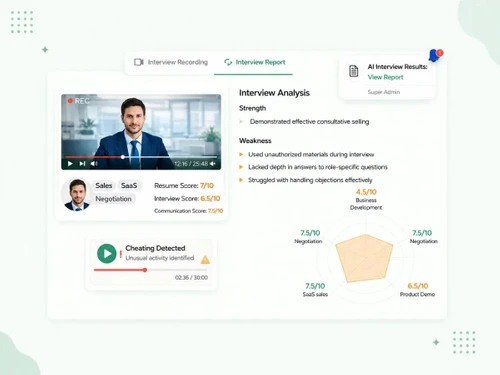This screenshot has width=500, height=375.
Task: Click the View Report link
Action: 385,77
